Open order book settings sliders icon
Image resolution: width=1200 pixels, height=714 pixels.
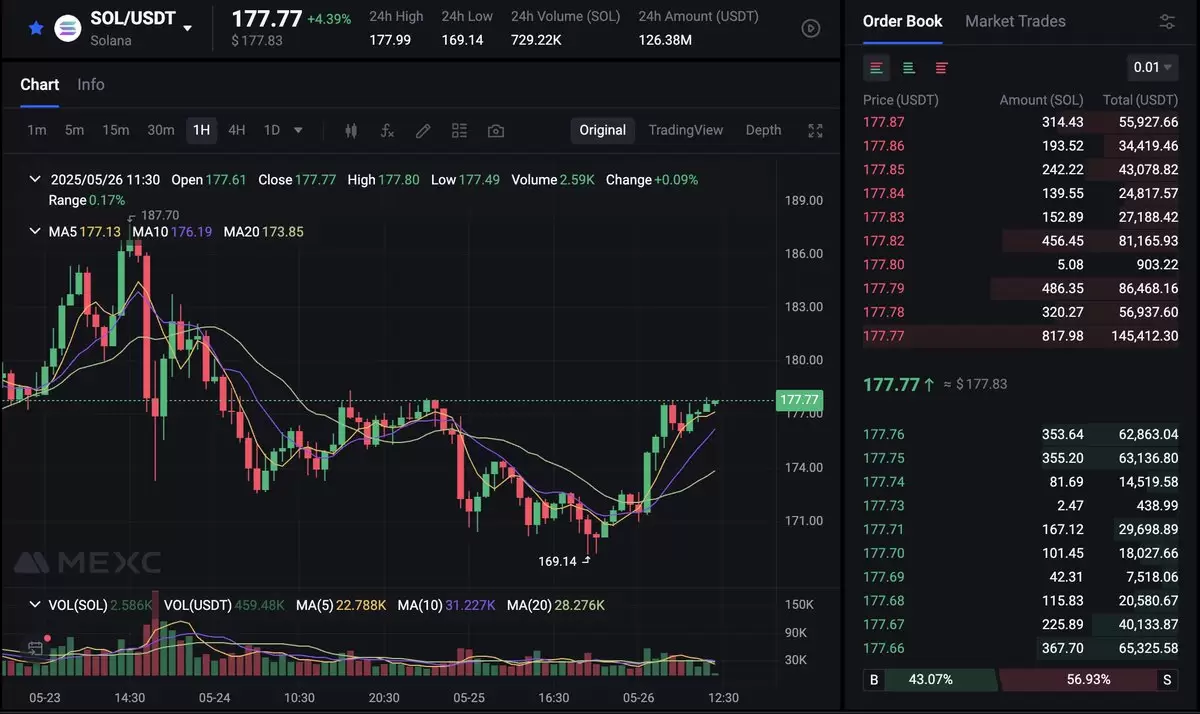(x=1167, y=22)
